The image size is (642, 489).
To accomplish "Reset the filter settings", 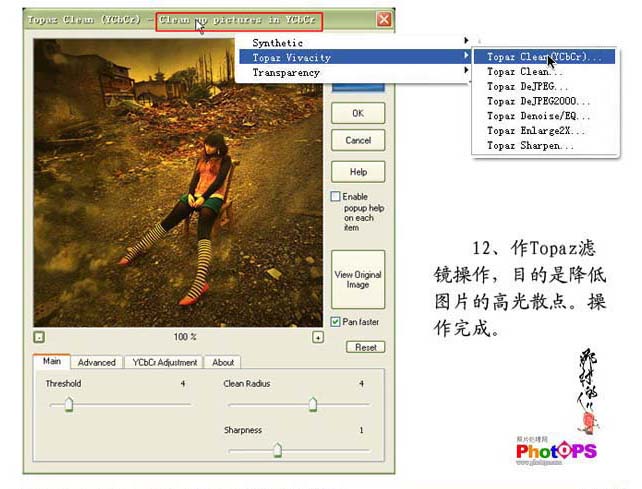I will tap(366, 347).
